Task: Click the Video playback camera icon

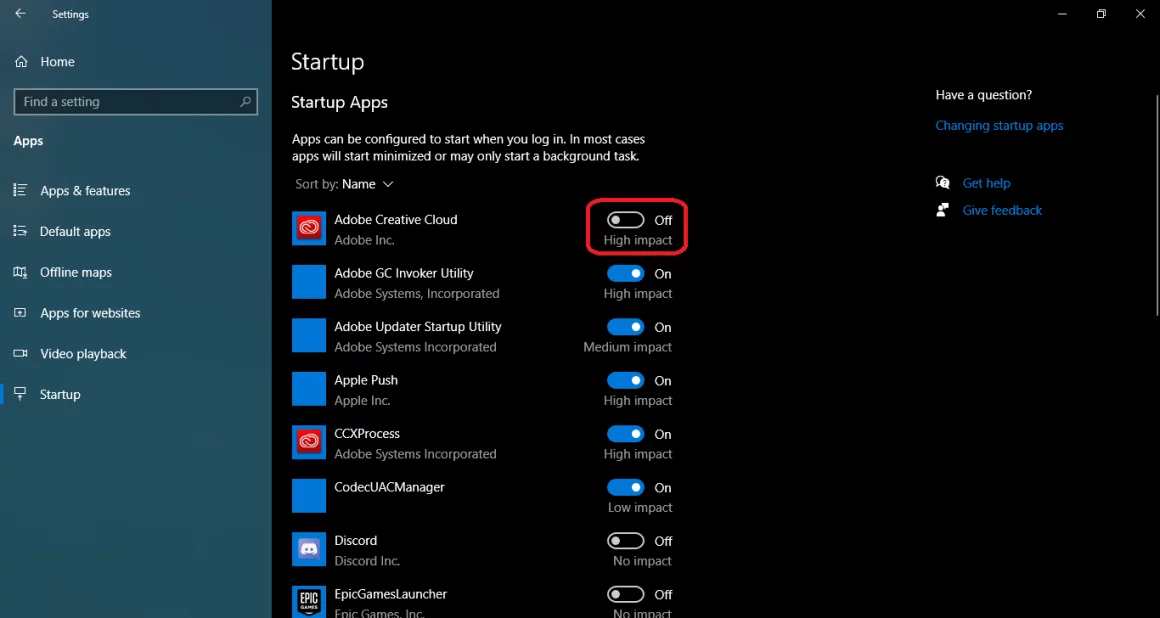Action: tap(21, 354)
